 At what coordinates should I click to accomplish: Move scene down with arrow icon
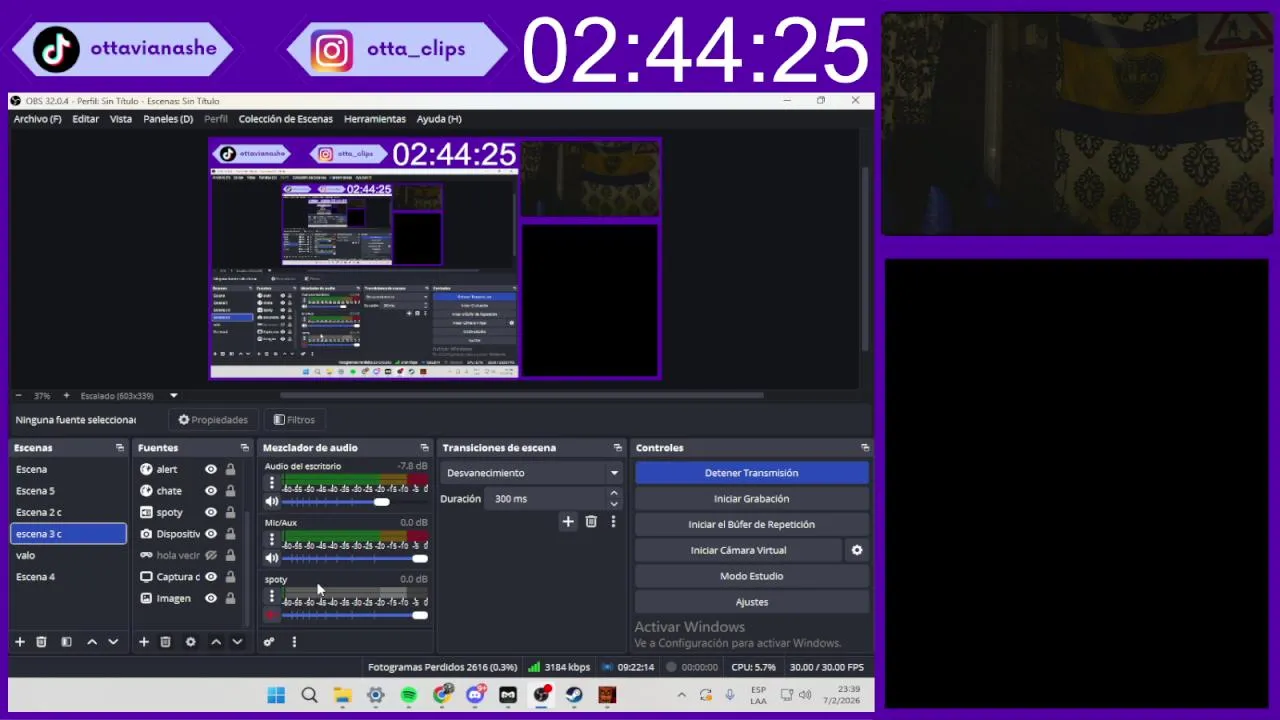pos(113,642)
